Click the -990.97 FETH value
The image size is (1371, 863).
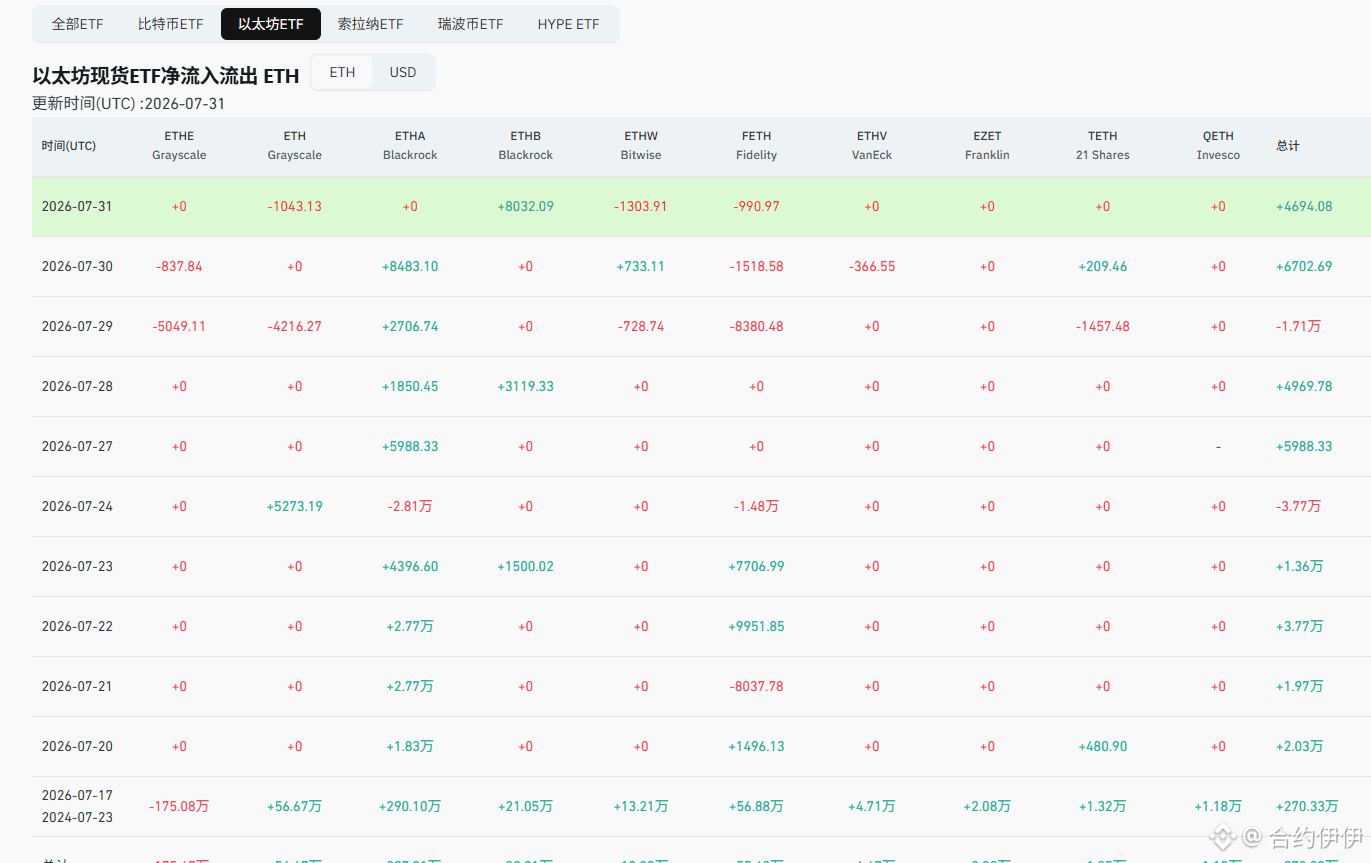pyautogui.click(x=756, y=207)
